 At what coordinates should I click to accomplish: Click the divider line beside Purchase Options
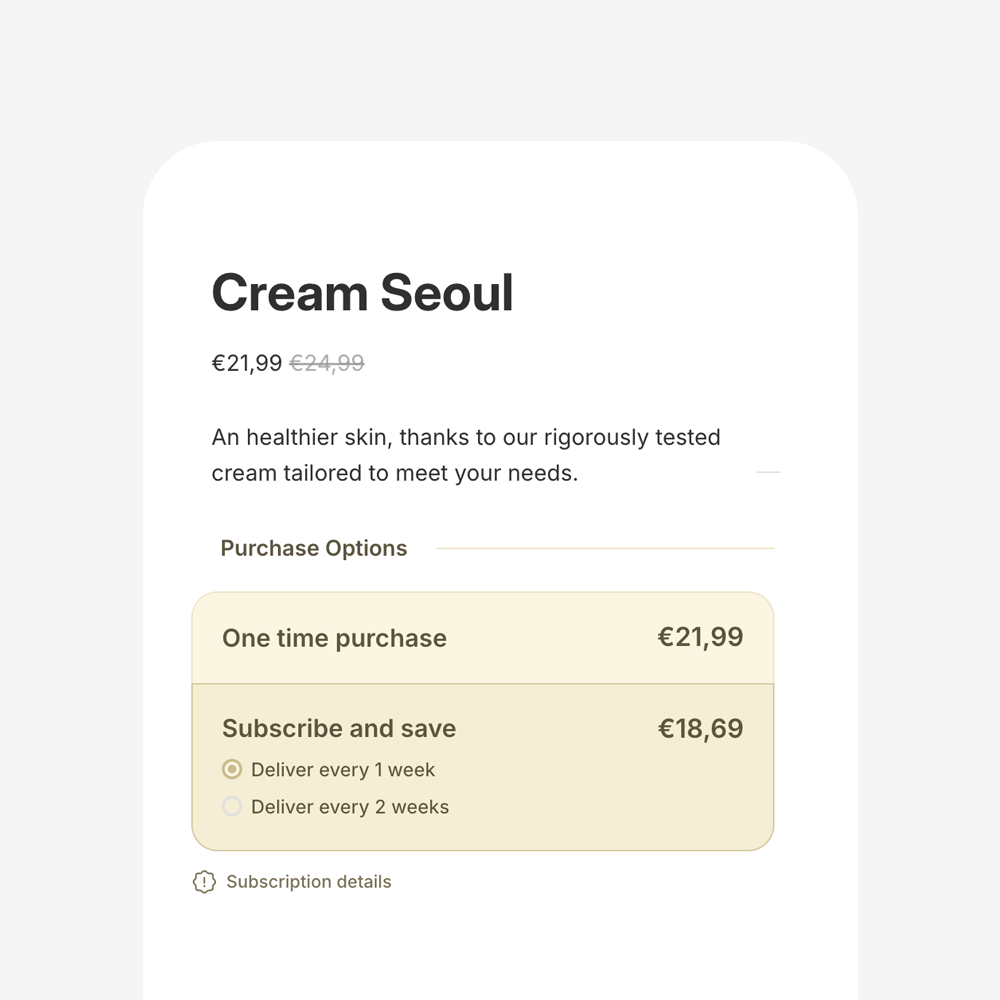click(x=610, y=548)
